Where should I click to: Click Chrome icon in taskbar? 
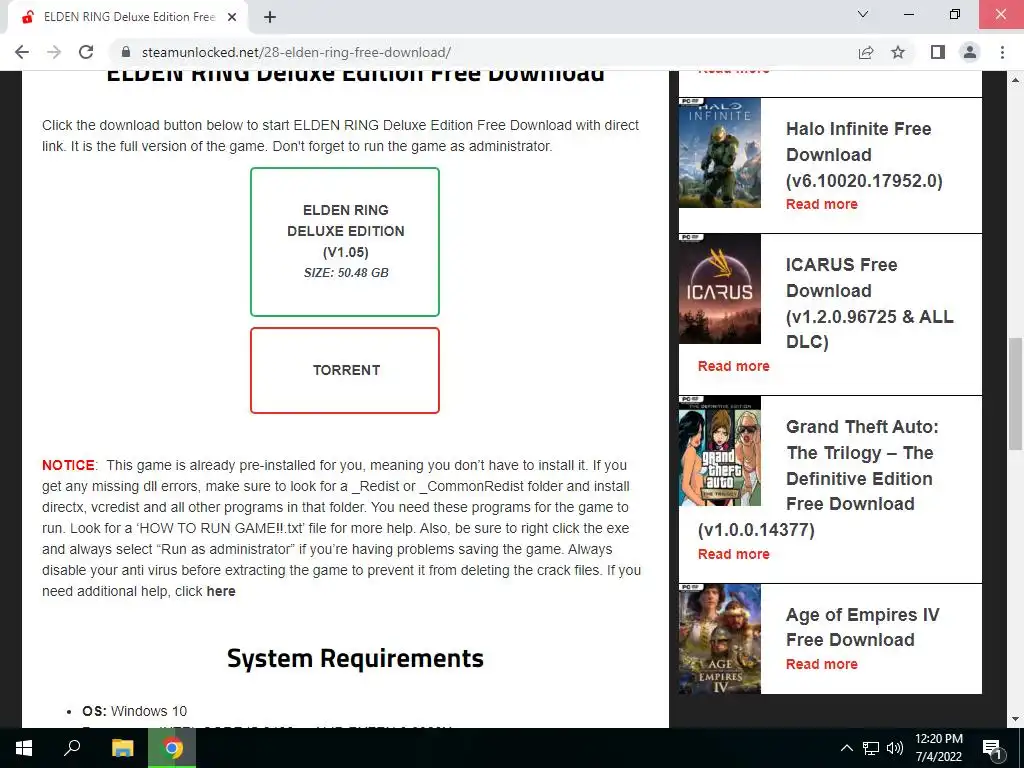click(172, 748)
